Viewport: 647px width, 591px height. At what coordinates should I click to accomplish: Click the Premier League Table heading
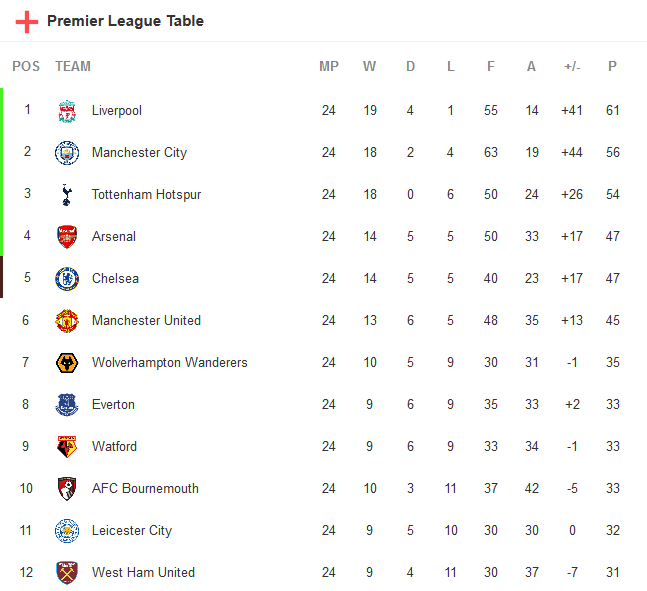[x=125, y=21]
